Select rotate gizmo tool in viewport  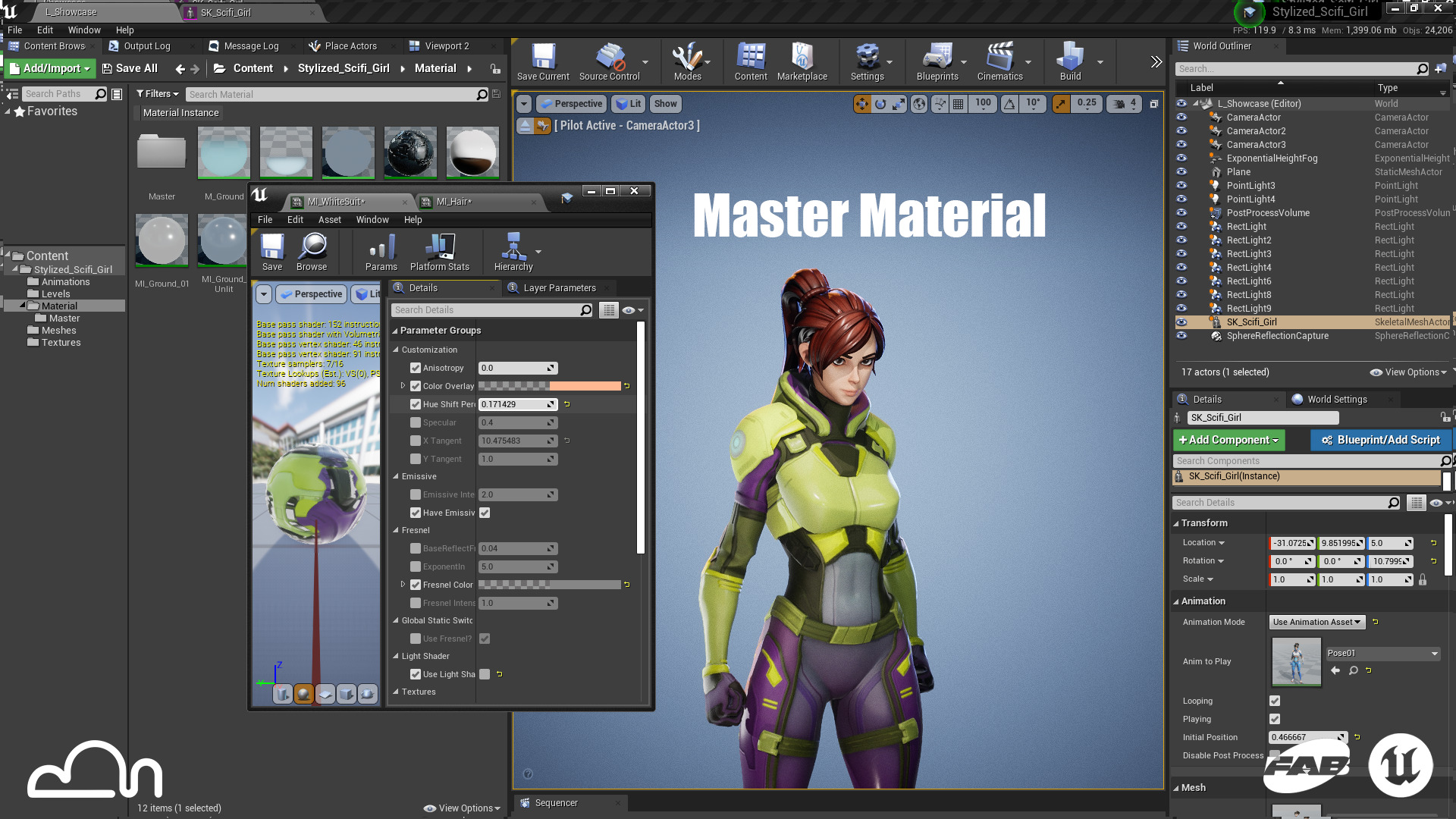[880, 104]
